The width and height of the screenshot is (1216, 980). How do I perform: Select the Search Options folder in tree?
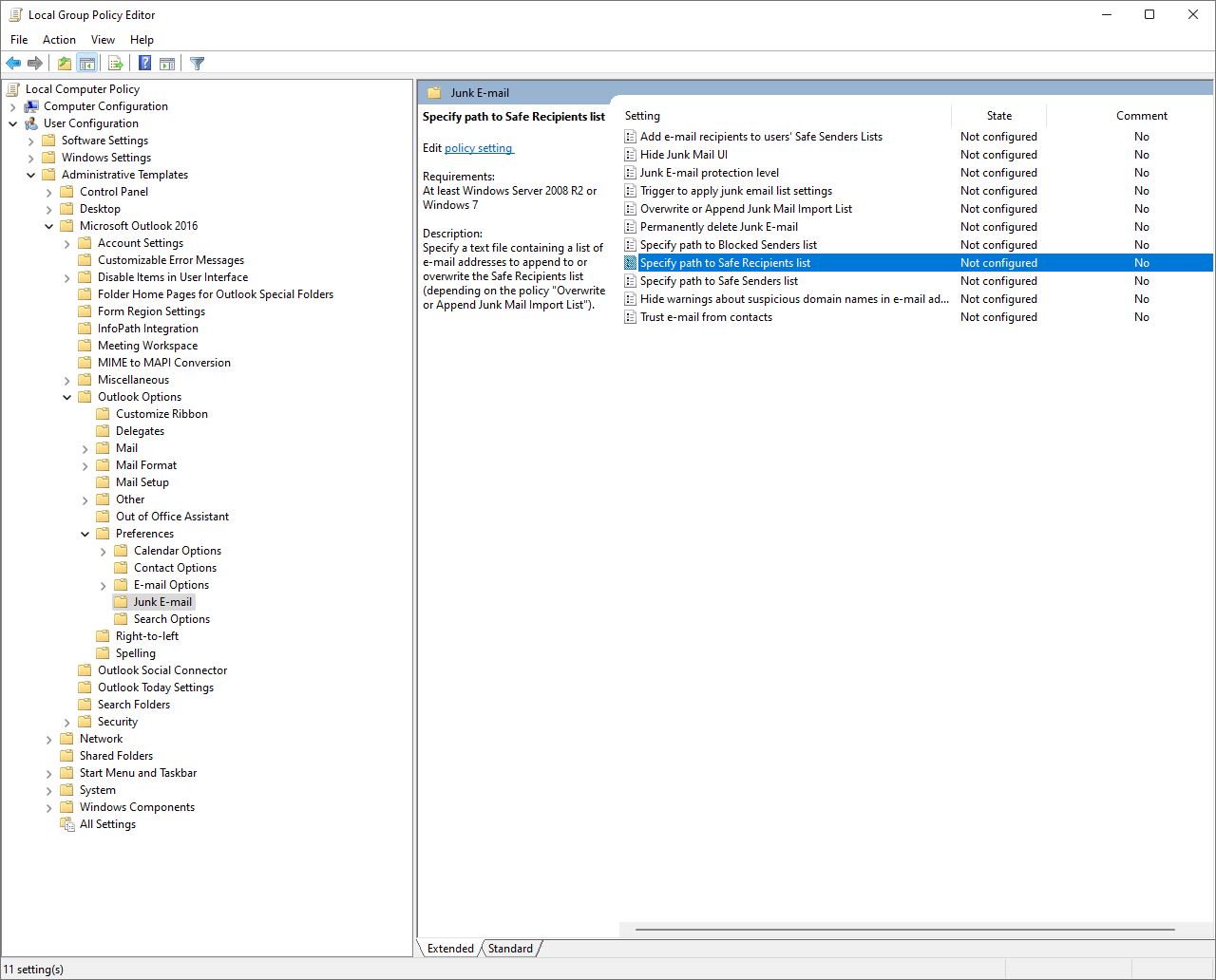[171, 619]
